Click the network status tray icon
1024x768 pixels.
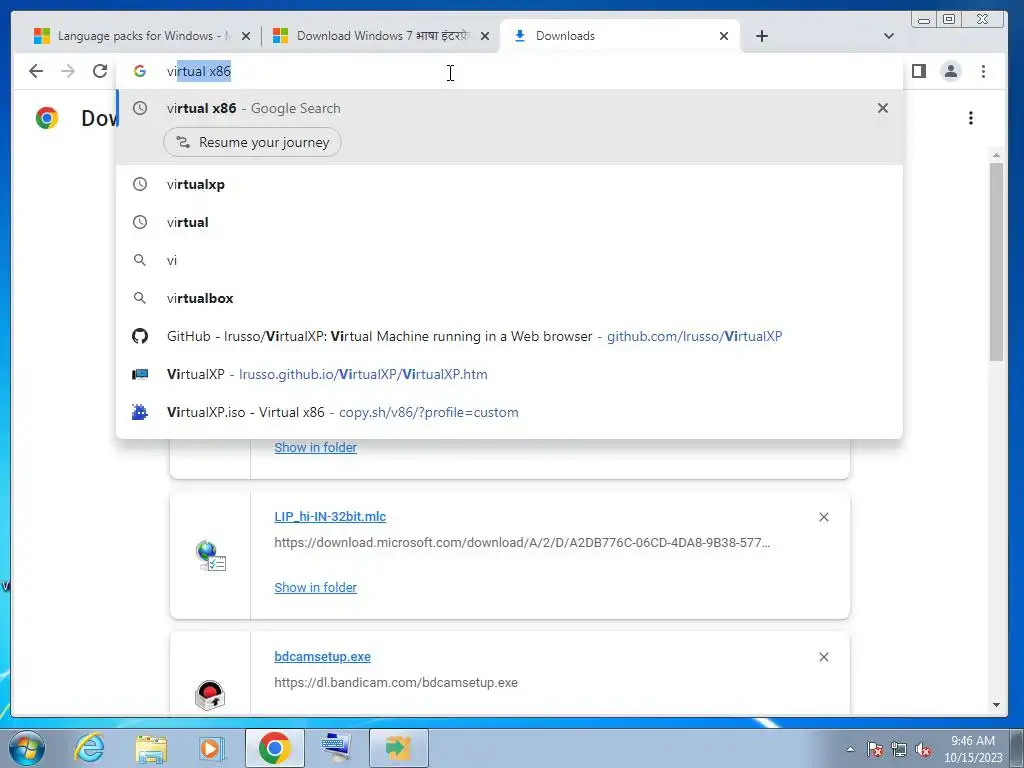pyautogui.click(x=899, y=749)
